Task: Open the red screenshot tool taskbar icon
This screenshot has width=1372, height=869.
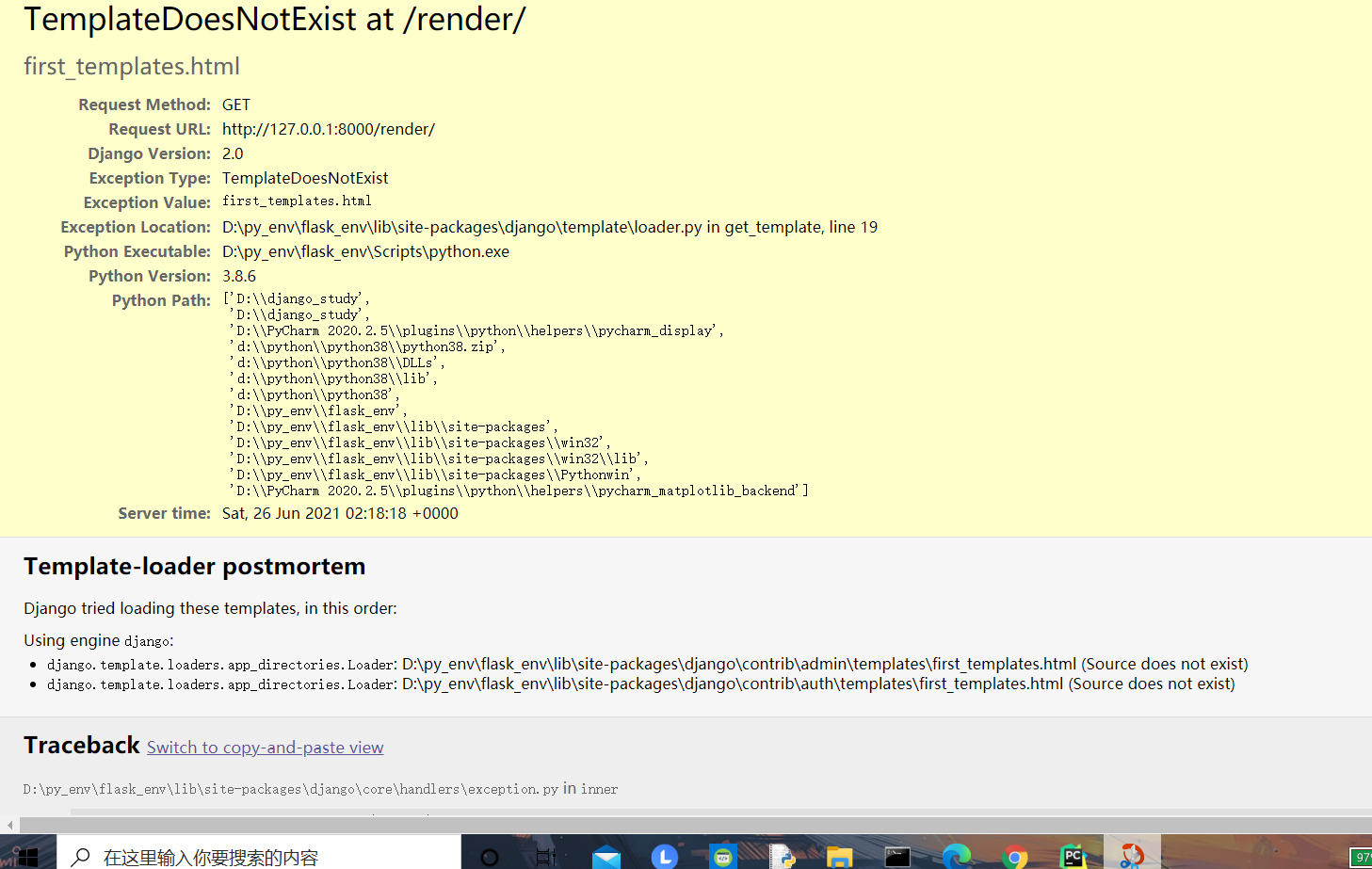Action: pos(1132,856)
